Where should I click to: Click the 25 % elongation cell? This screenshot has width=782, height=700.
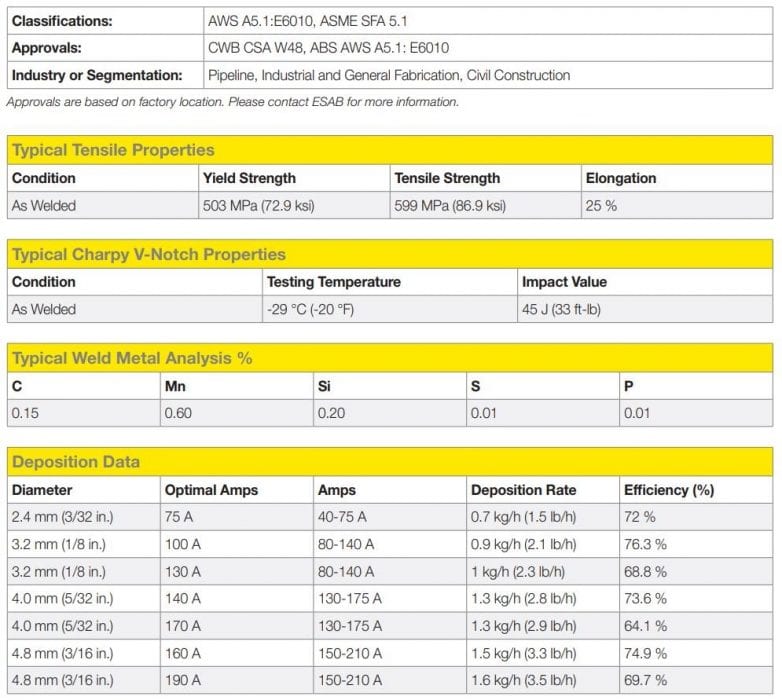point(603,206)
